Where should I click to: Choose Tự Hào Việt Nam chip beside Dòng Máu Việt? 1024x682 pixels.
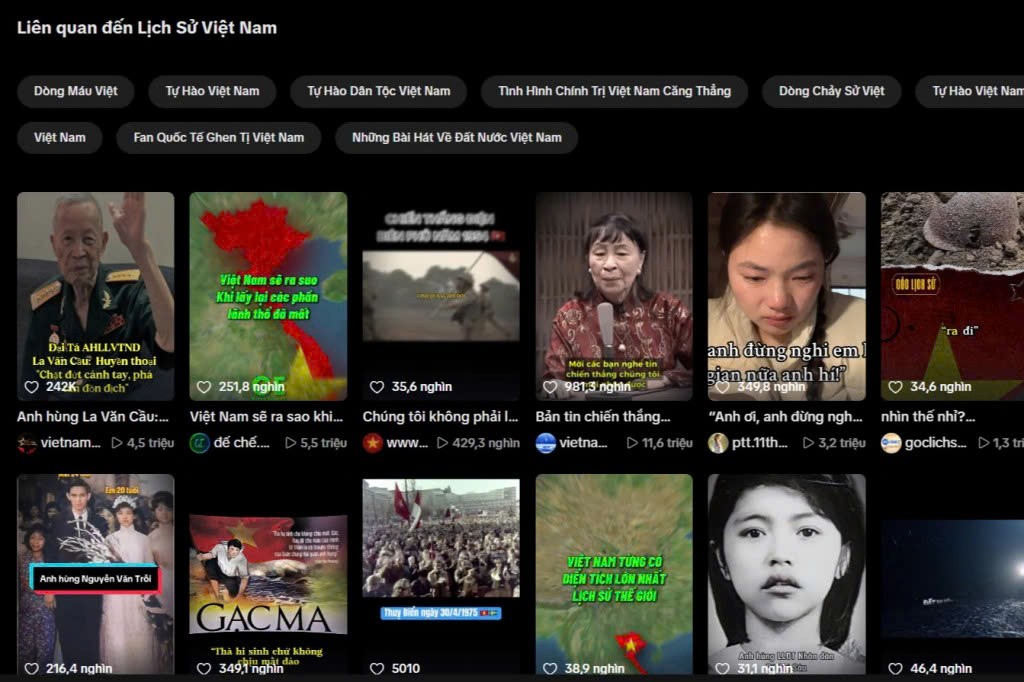click(212, 91)
